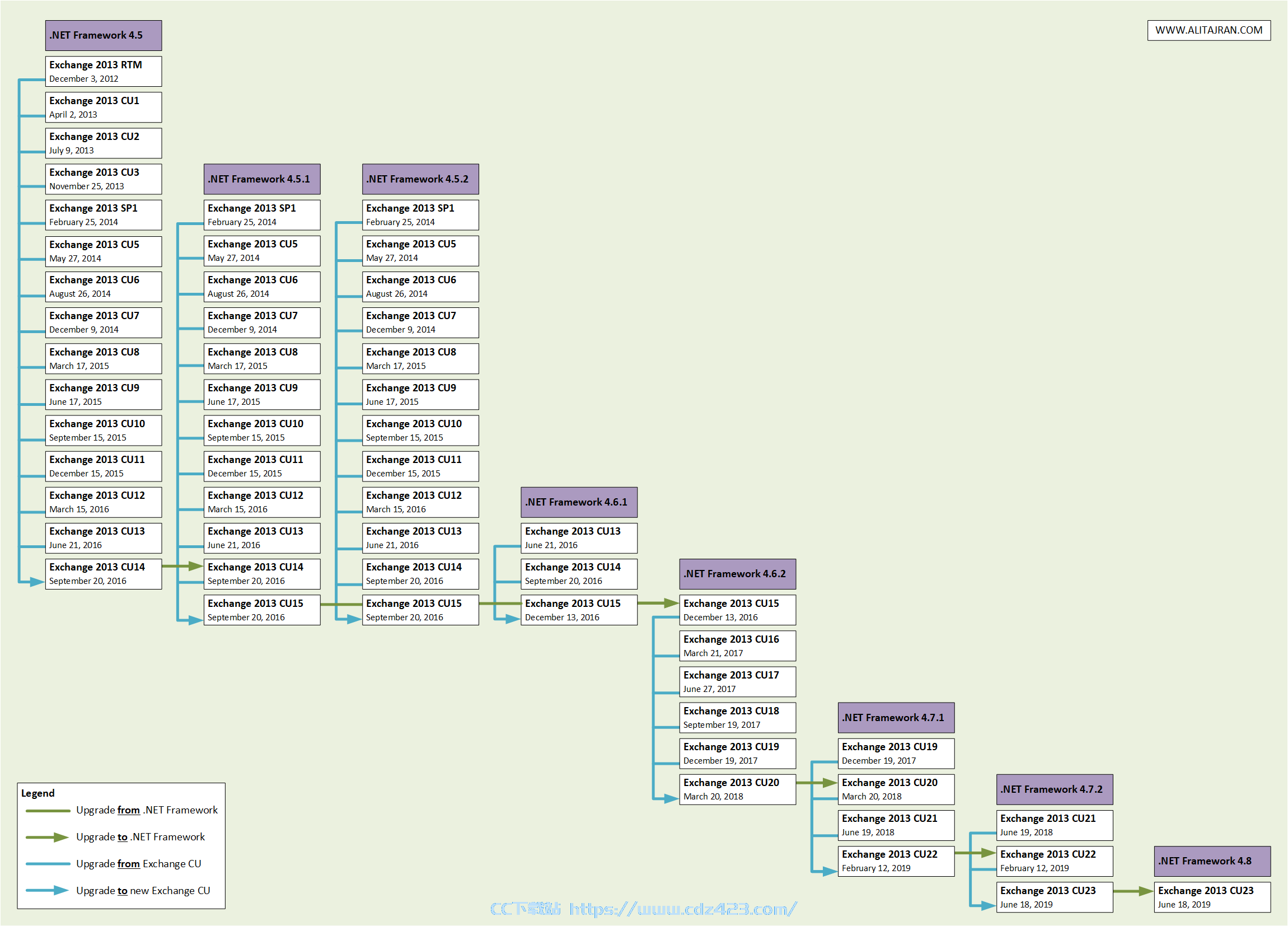1288x926 pixels.
Task: Select the .NET Framework 4.5.2 header
Action: pos(420,179)
